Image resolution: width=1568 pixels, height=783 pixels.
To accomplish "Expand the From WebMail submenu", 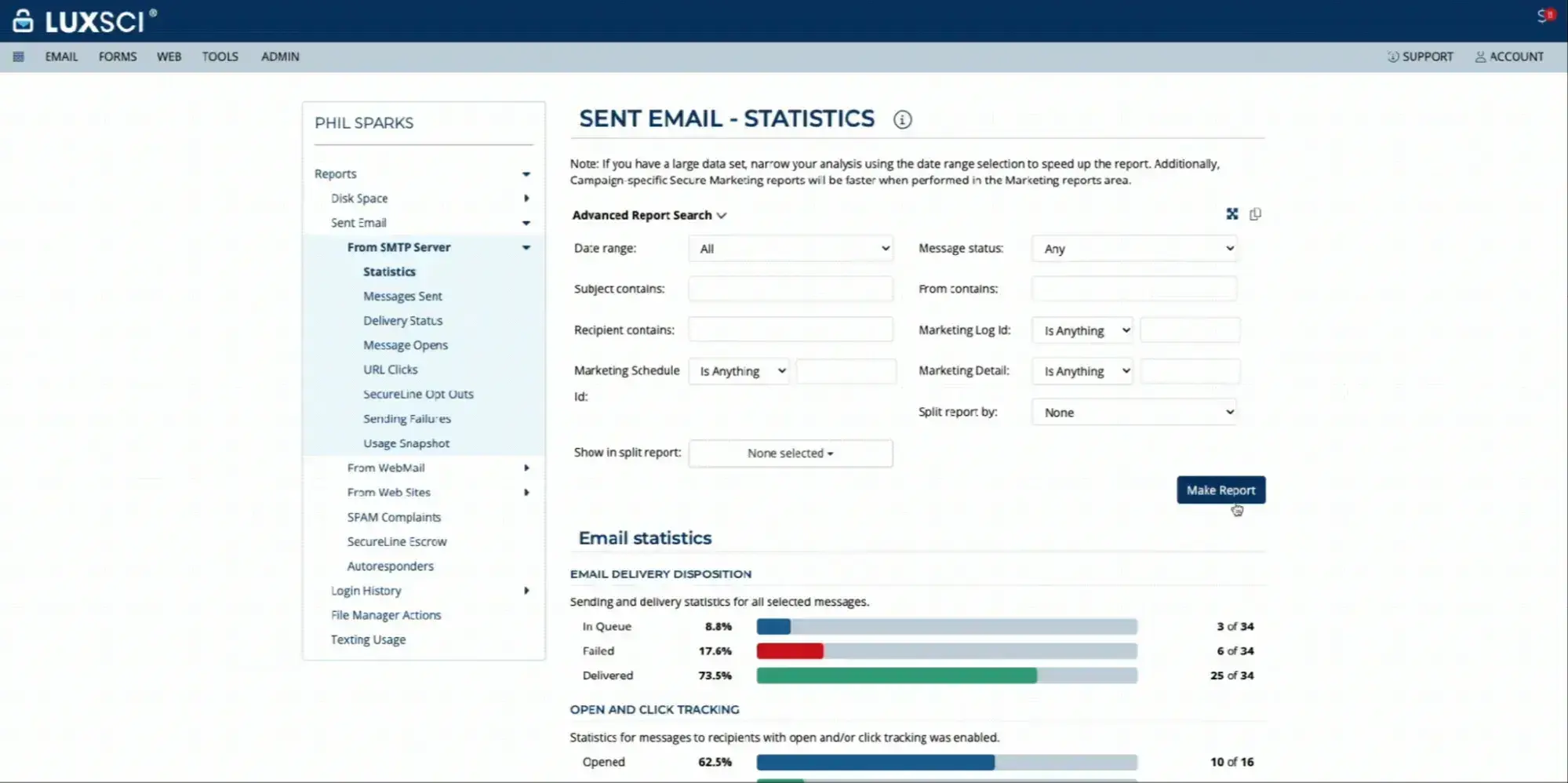I will coord(527,468).
